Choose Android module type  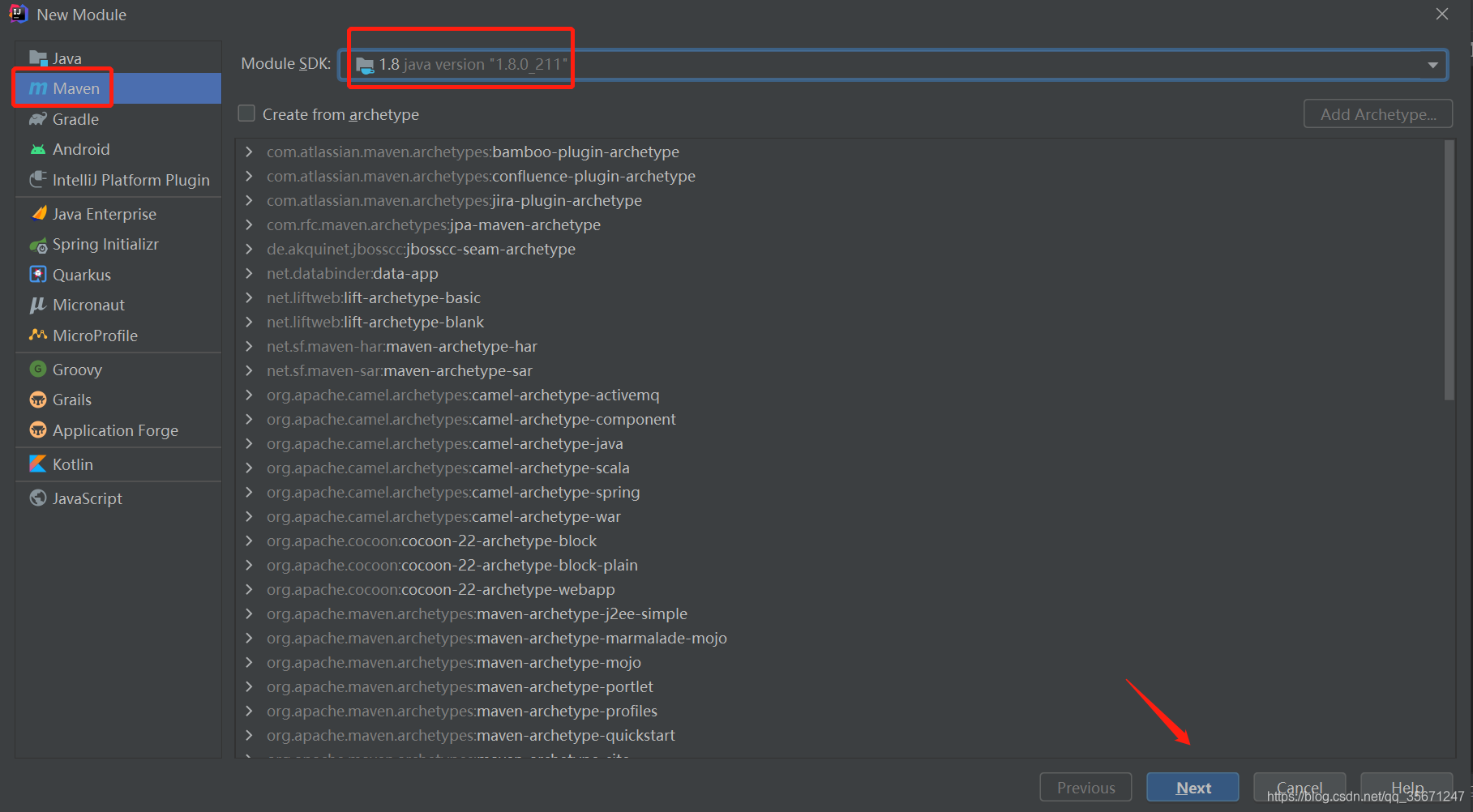118,149
